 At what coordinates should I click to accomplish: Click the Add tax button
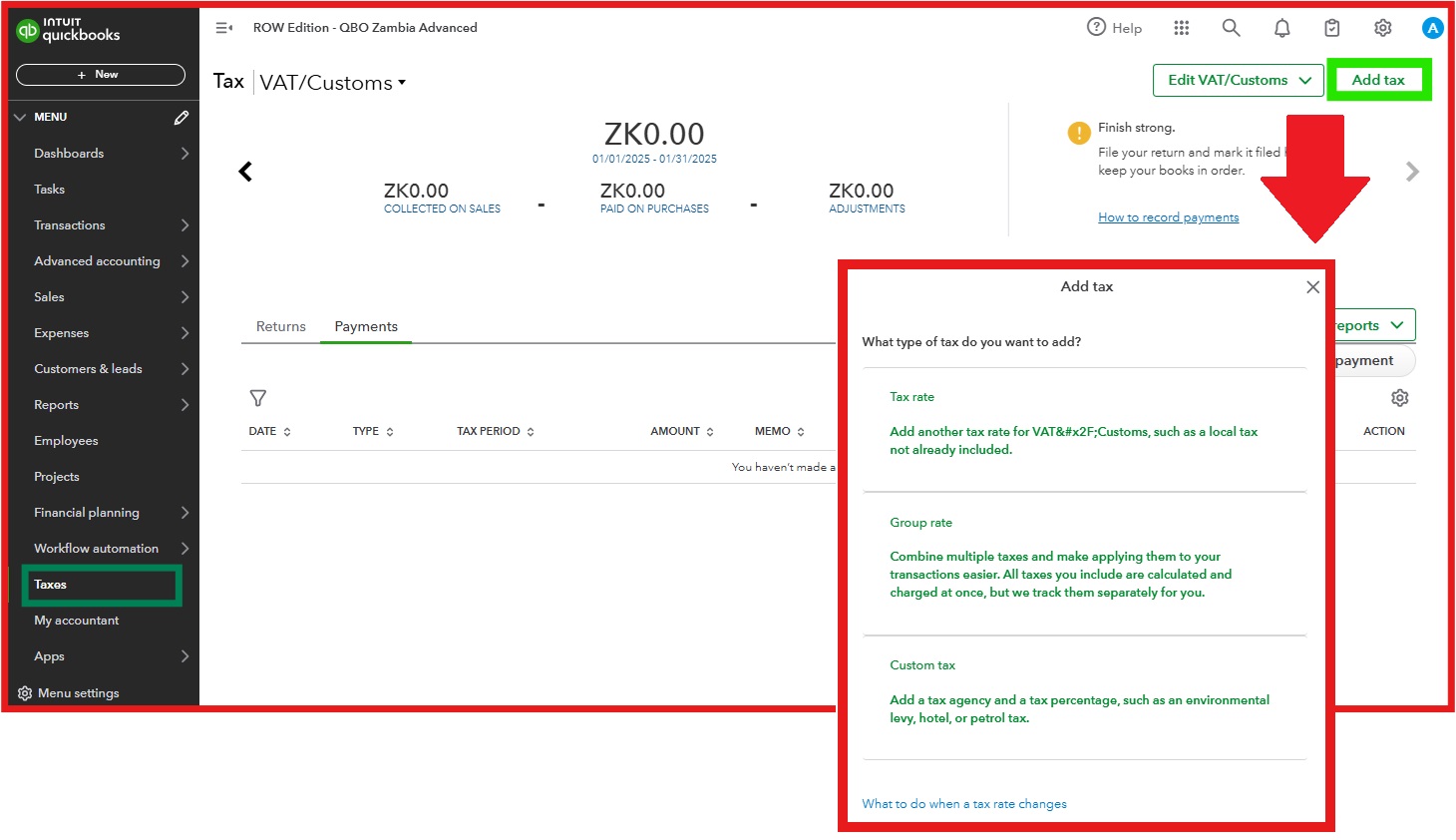1378,80
